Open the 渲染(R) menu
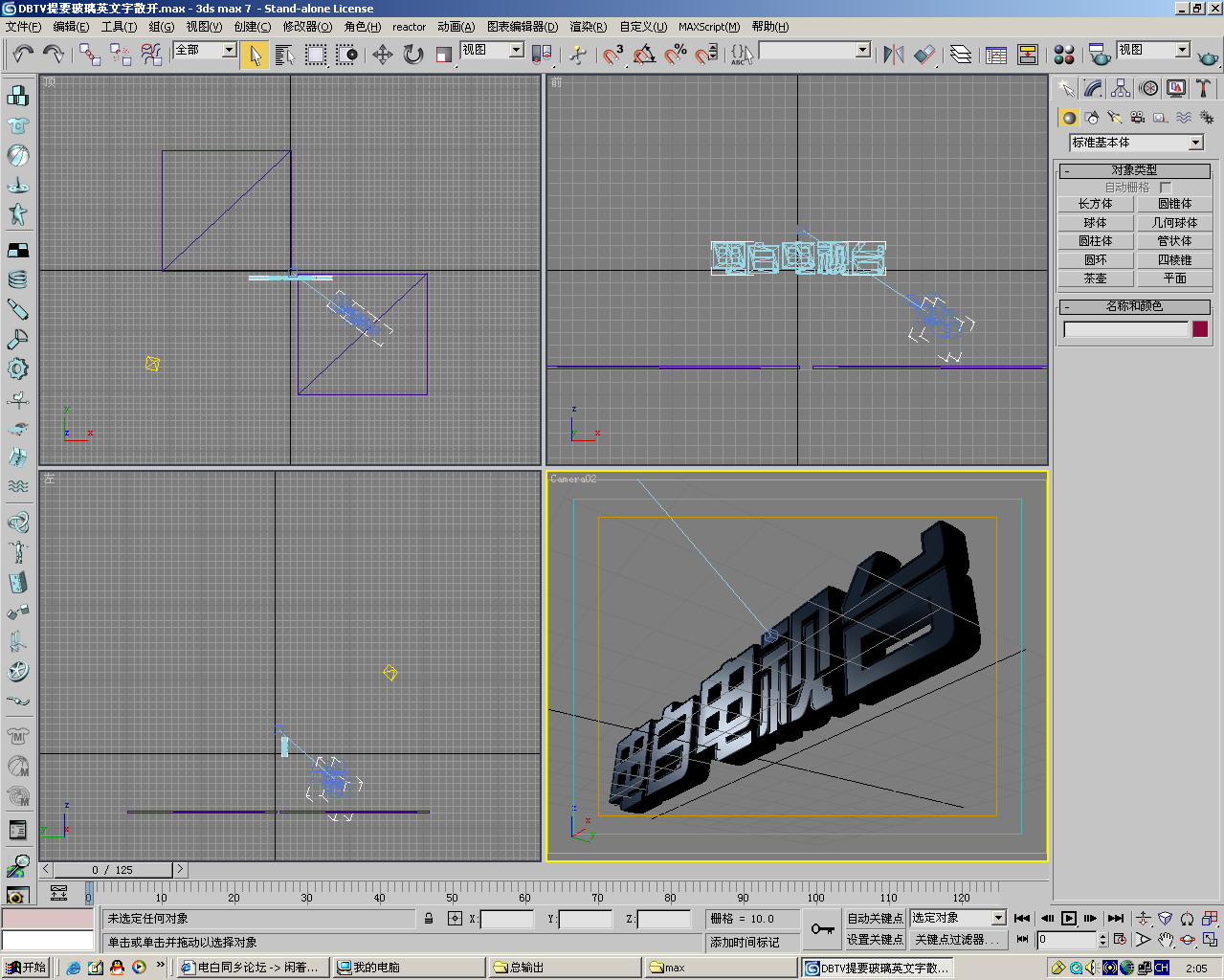The image size is (1224, 980). (588, 27)
